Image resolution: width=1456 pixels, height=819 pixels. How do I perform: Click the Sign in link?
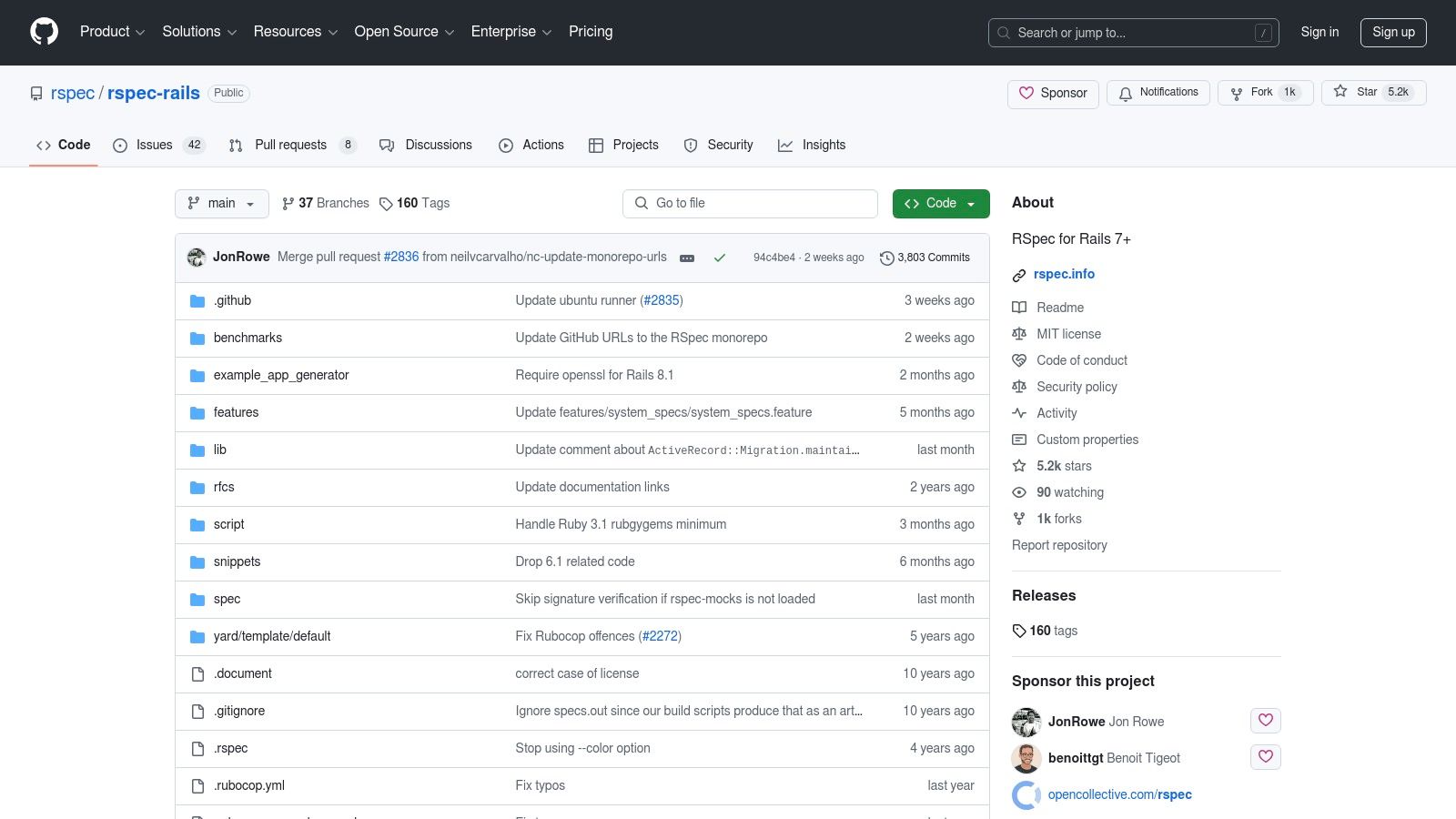tap(1319, 32)
